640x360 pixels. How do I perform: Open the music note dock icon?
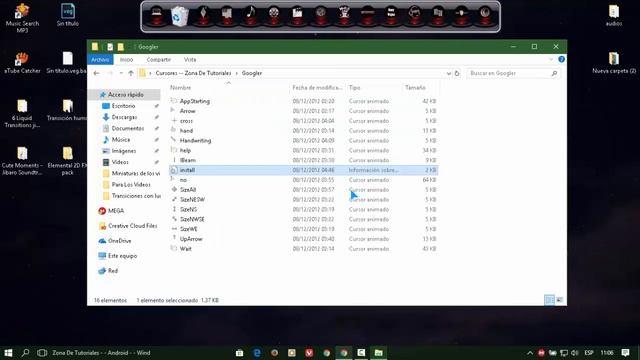[250, 16]
